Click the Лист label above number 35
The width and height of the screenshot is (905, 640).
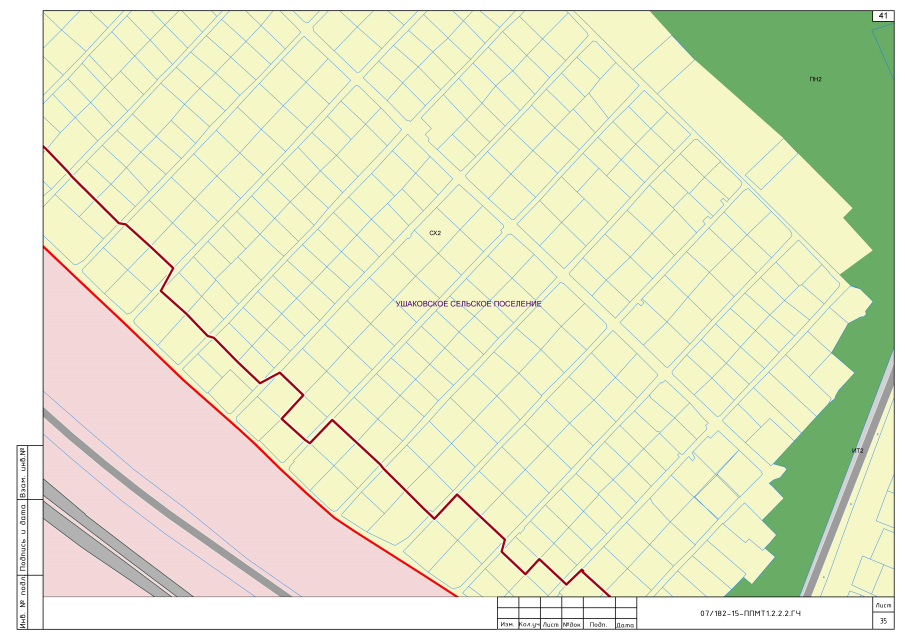[883, 605]
